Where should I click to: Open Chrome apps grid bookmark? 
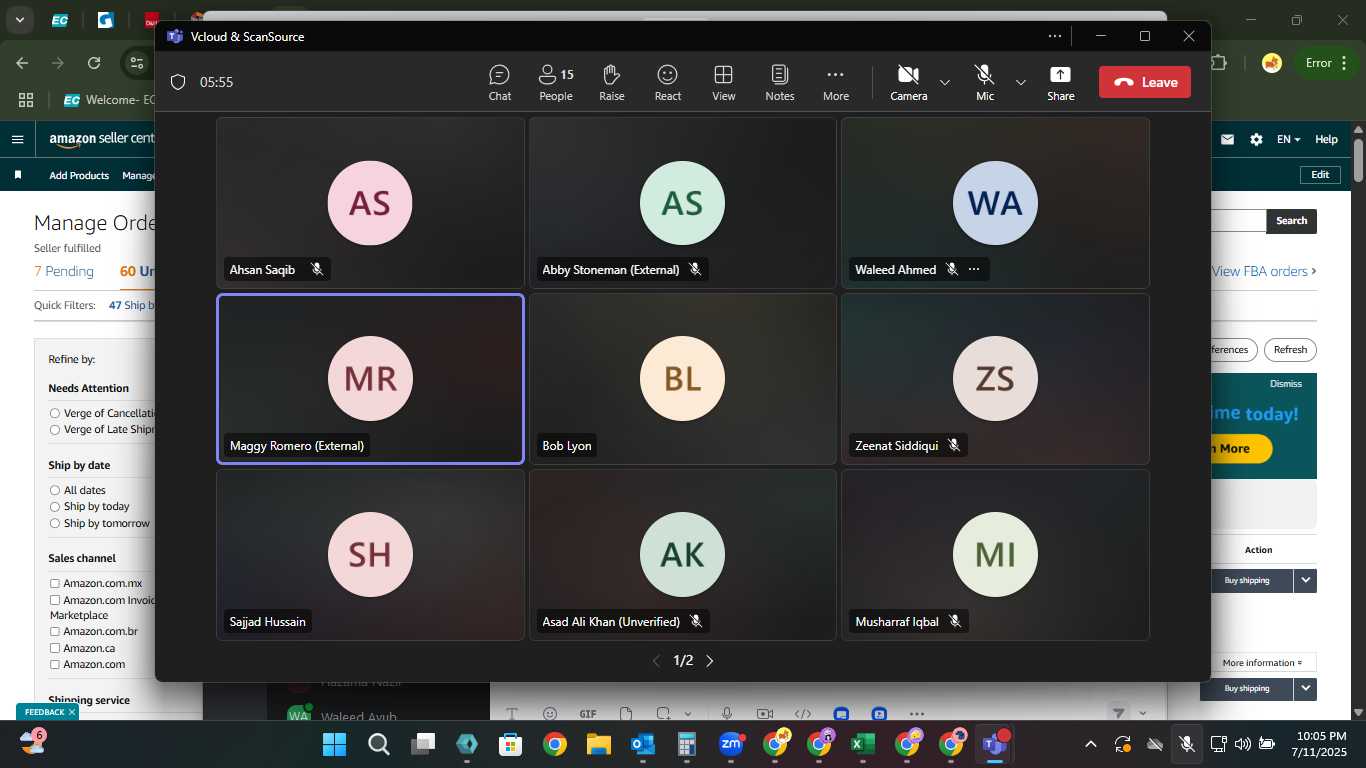26,100
